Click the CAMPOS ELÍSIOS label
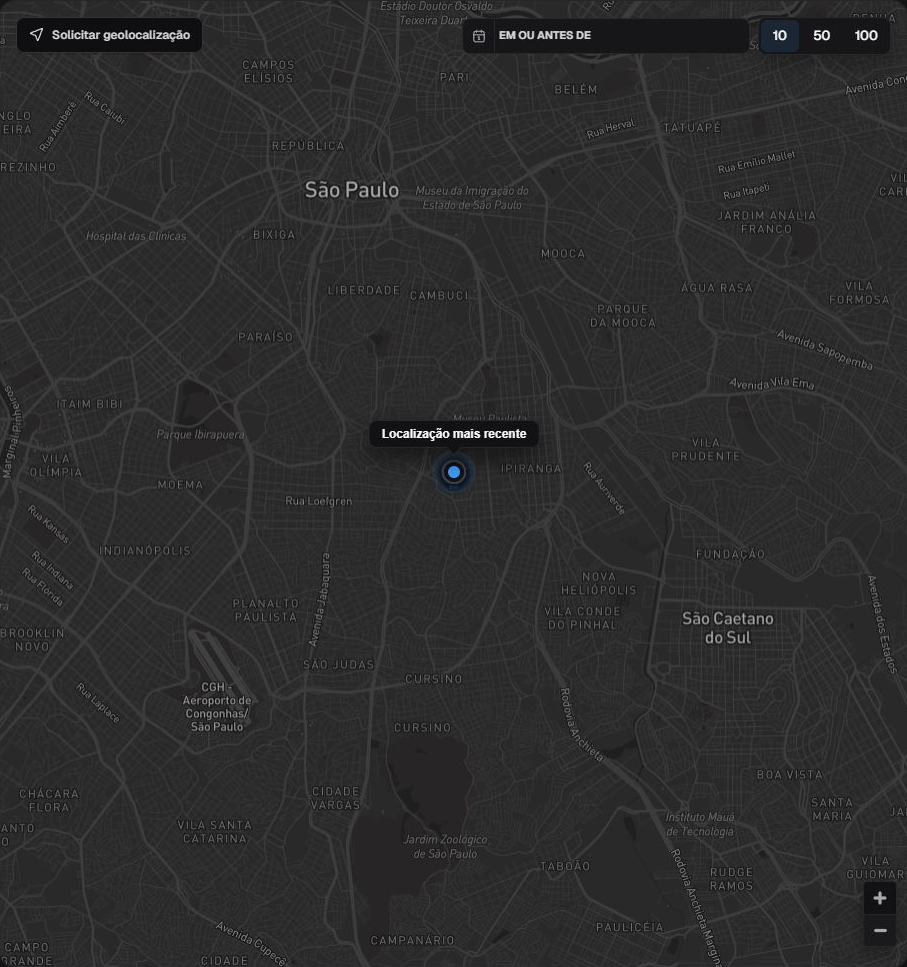The height and width of the screenshot is (967, 907). 268,72
